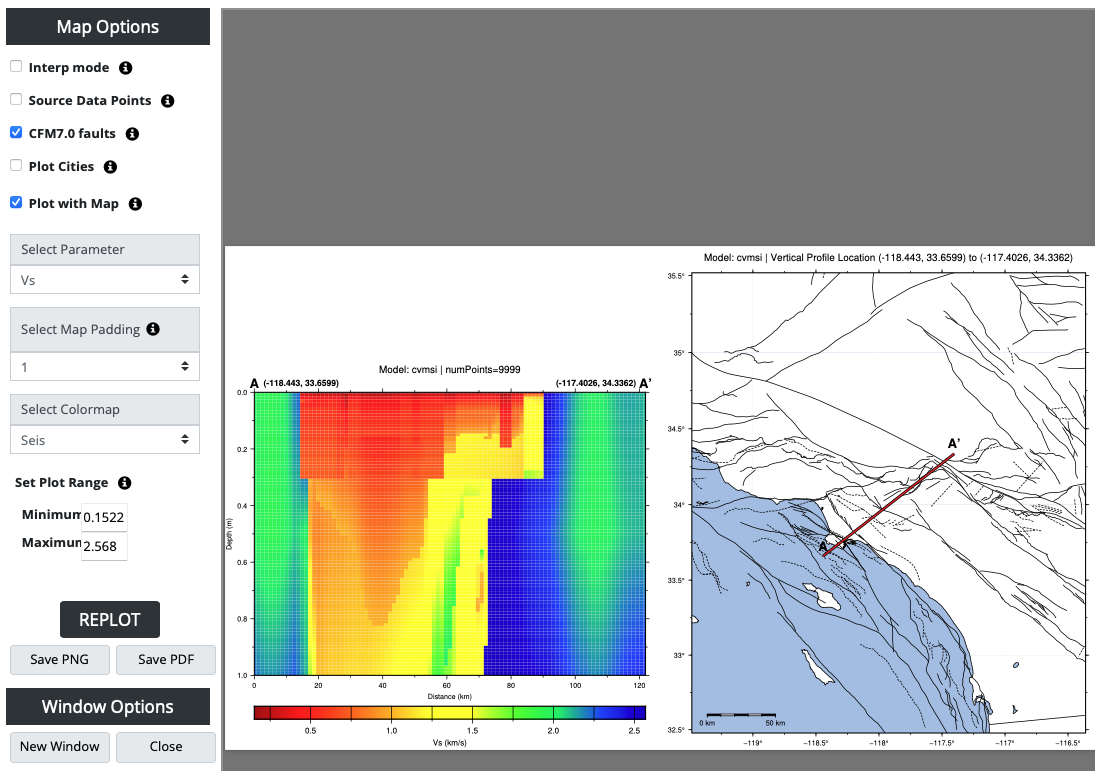
Task: Click the Minimum plot range field
Action: tap(104, 516)
